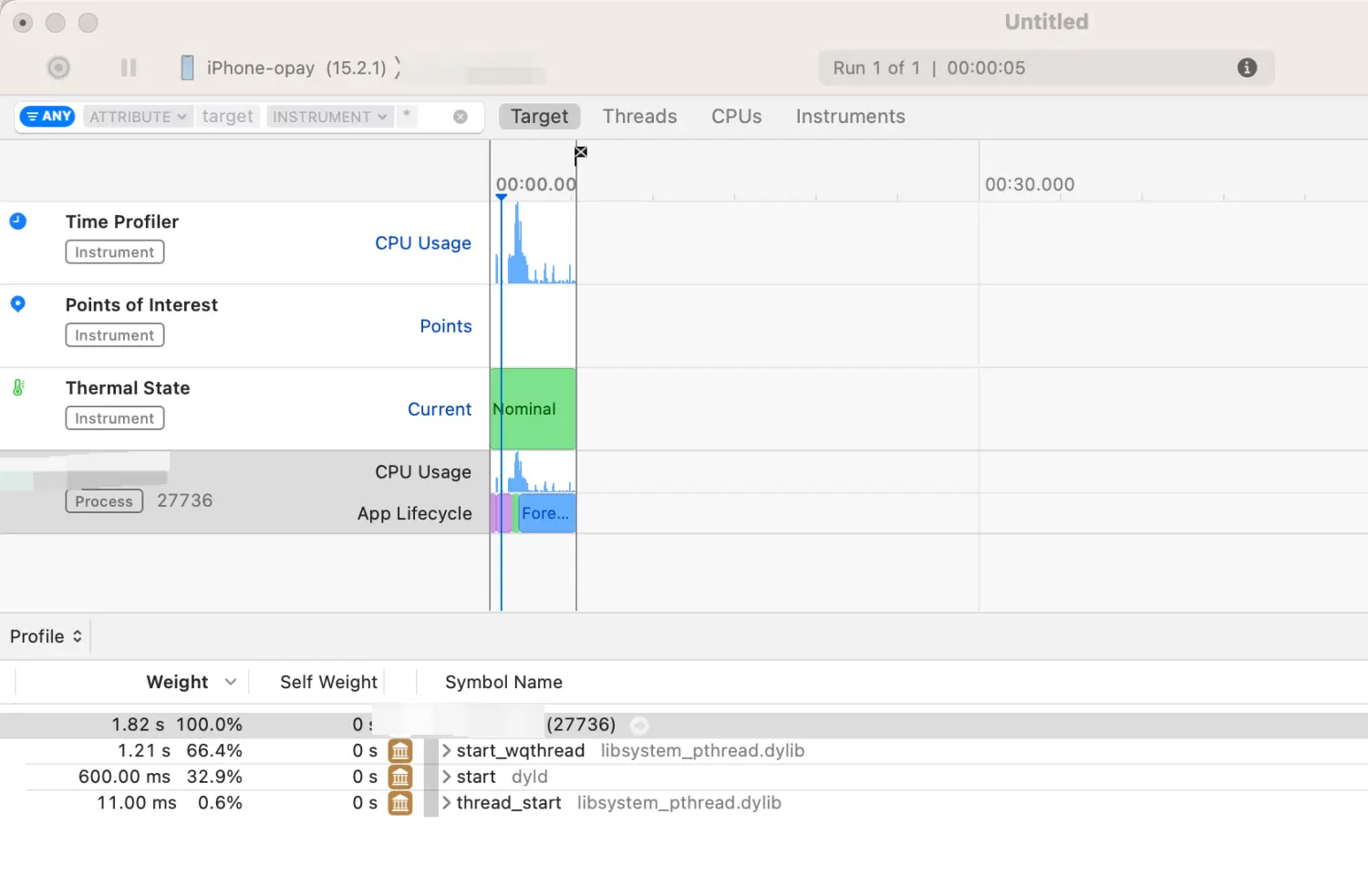Open run info via the info icon

pyautogui.click(x=1247, y=67)
